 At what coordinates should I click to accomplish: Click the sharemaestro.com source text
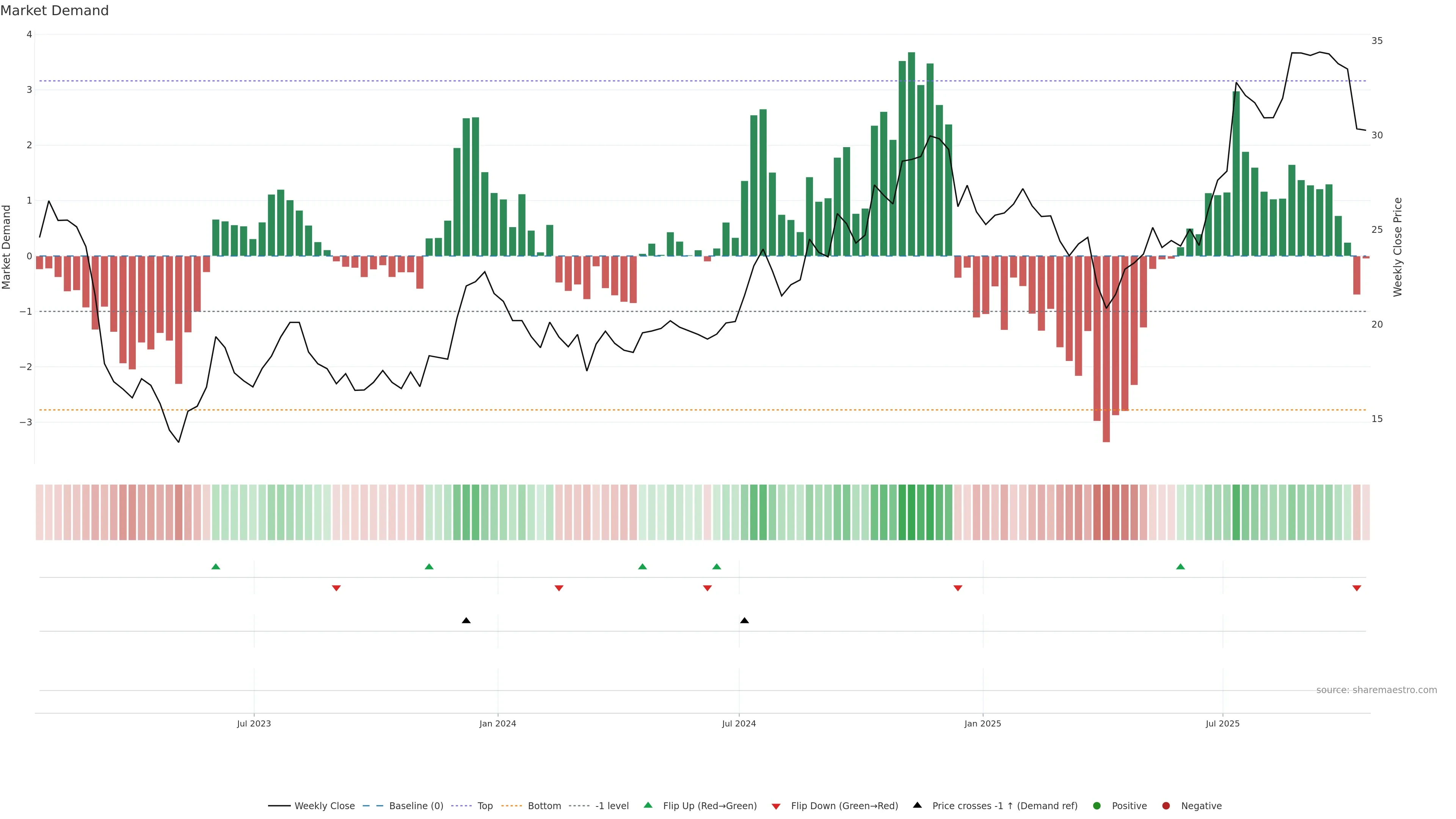[x=1376, y=690]
